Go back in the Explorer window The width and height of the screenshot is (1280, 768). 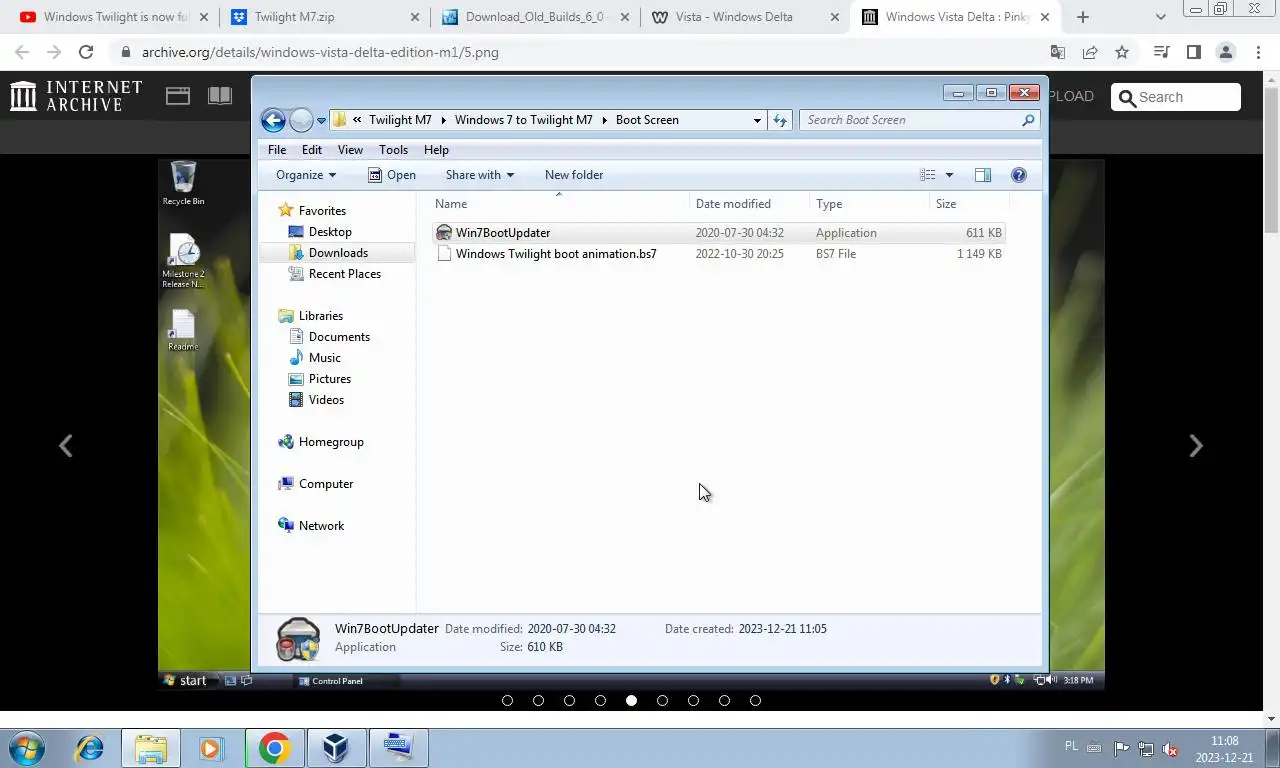point(273,120)
